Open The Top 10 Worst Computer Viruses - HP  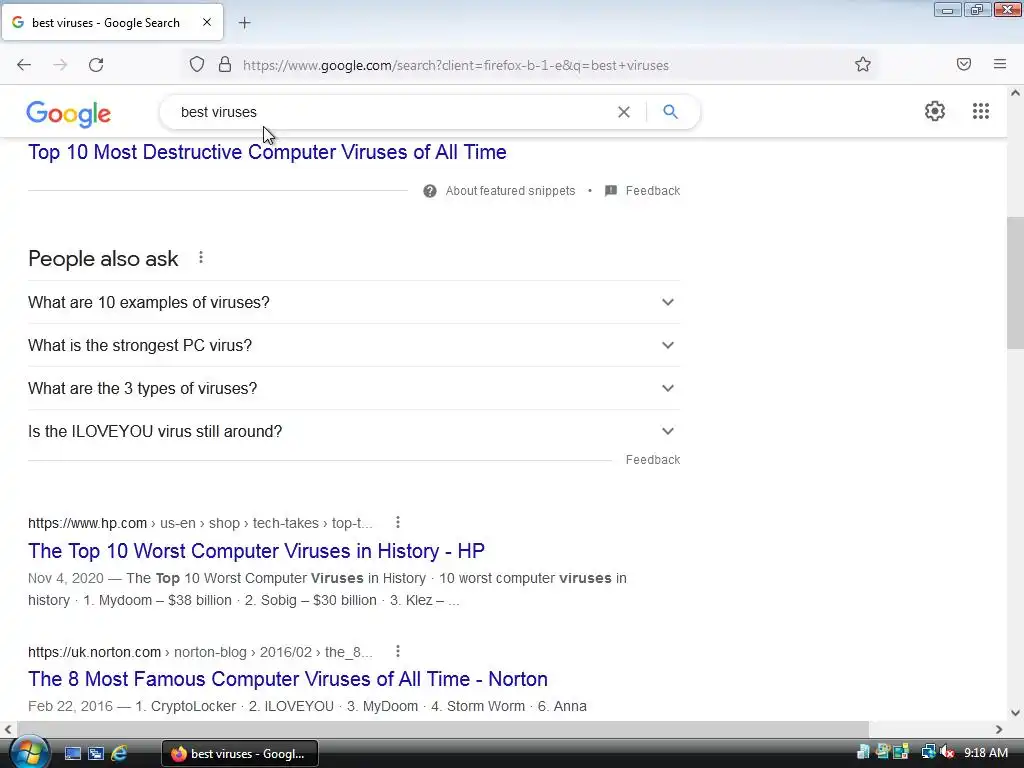(x=256, y=551)
